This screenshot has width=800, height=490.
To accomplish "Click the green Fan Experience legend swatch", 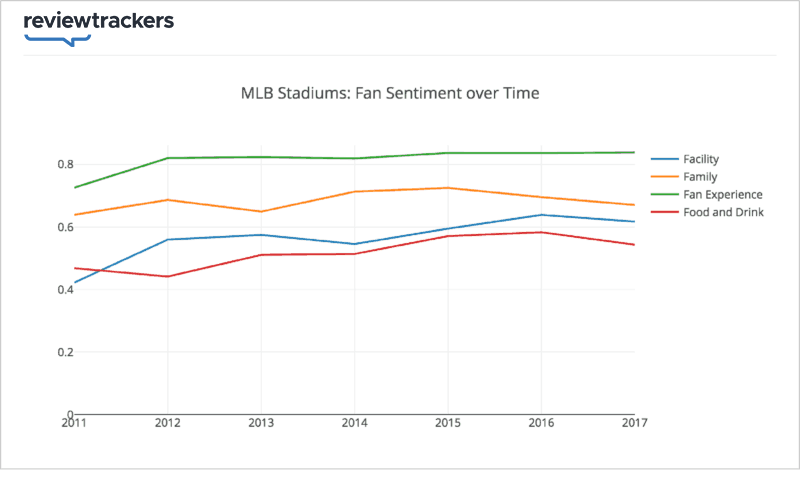I will [x=664, y=194].
